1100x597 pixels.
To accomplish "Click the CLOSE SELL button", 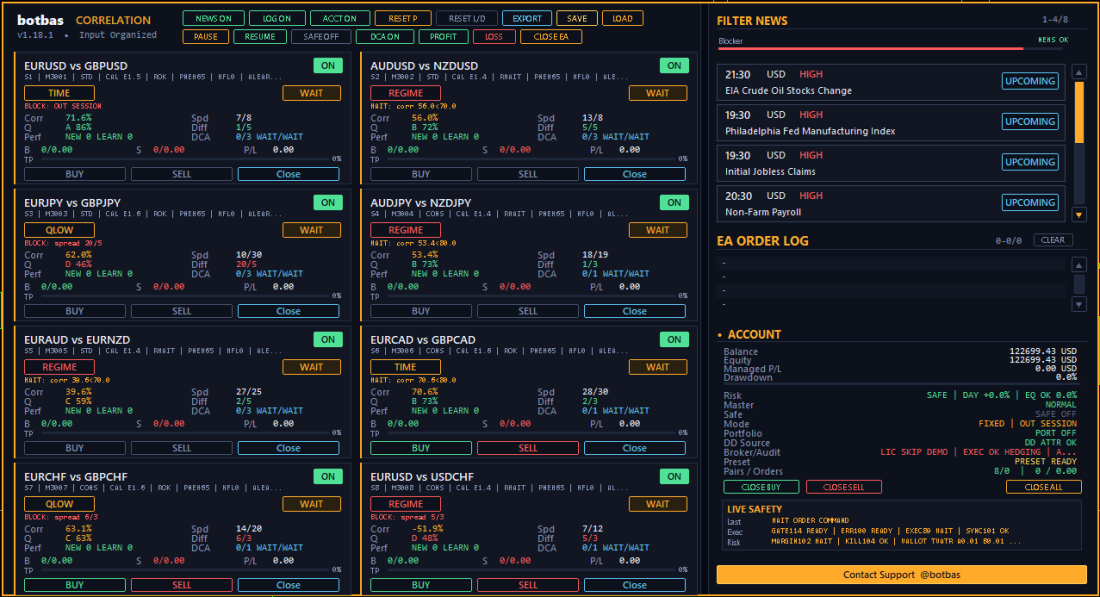I will click(x=844, y=487).
